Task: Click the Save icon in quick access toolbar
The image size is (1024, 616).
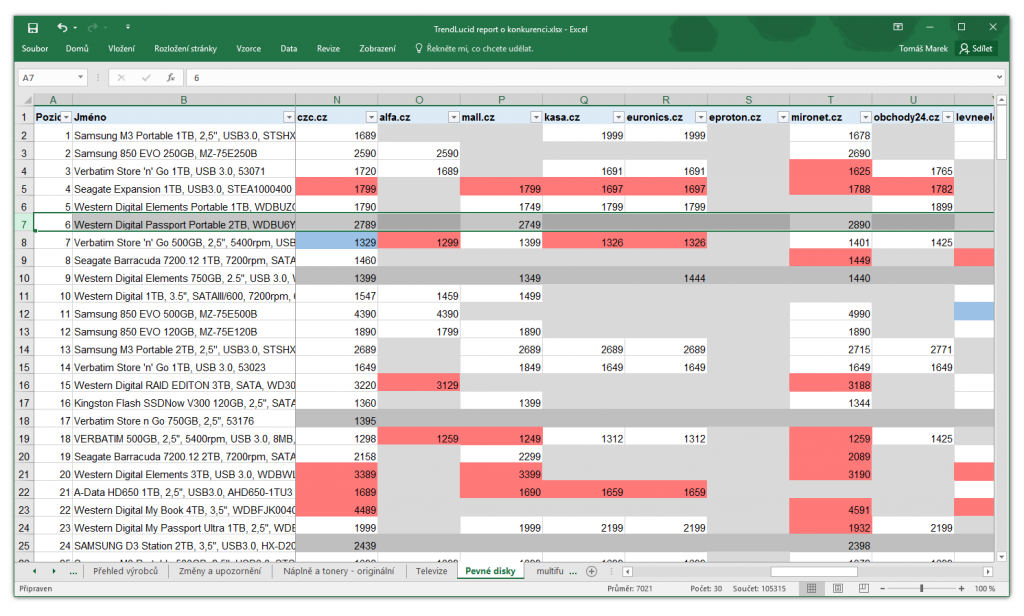Action: coord(33,27)
